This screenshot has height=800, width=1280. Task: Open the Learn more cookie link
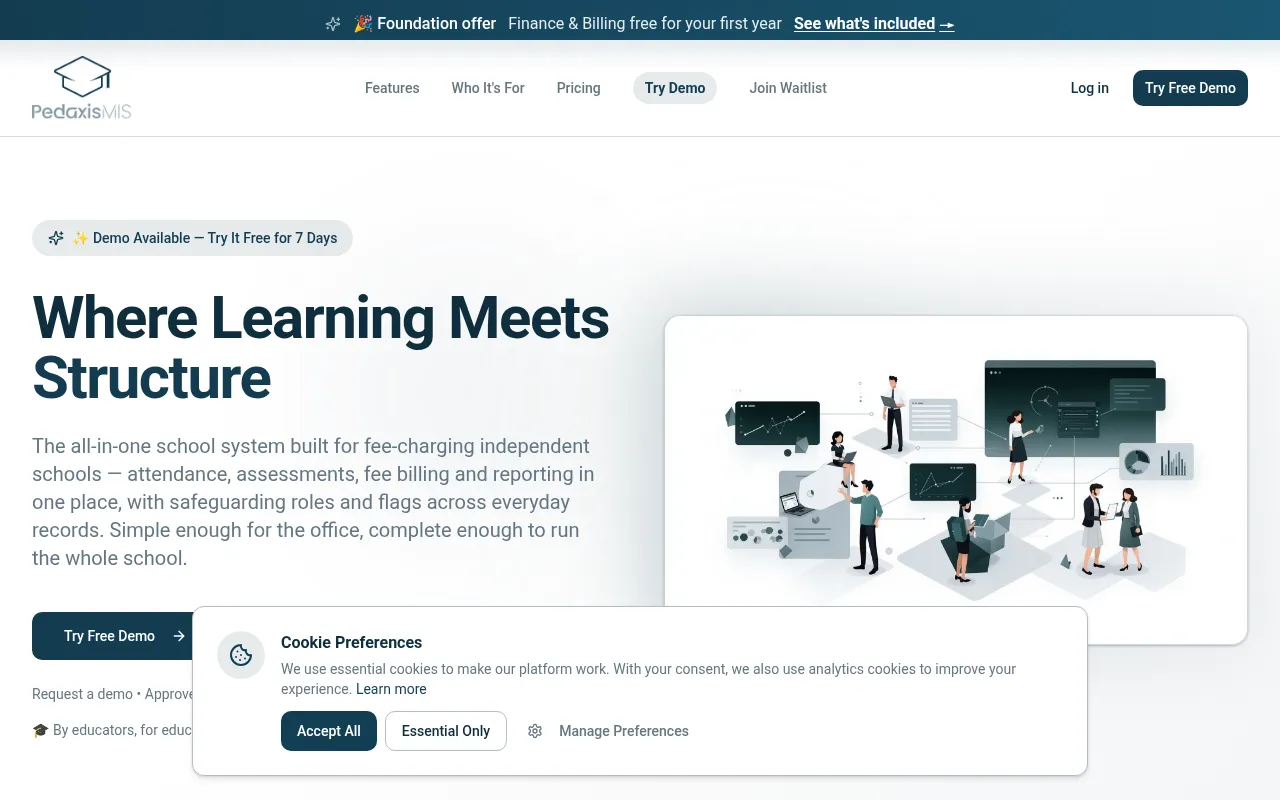click(x=391, y=689)
